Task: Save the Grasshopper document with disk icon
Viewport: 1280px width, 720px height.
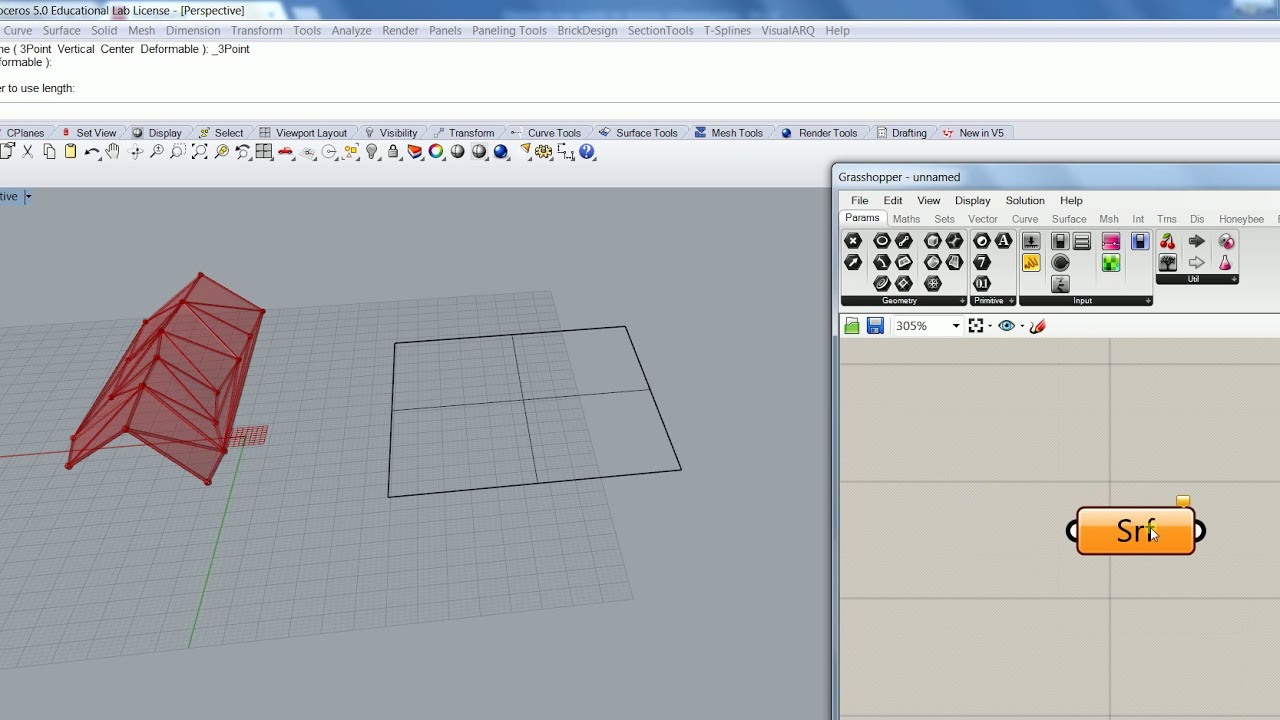Action: pos(875,326)
